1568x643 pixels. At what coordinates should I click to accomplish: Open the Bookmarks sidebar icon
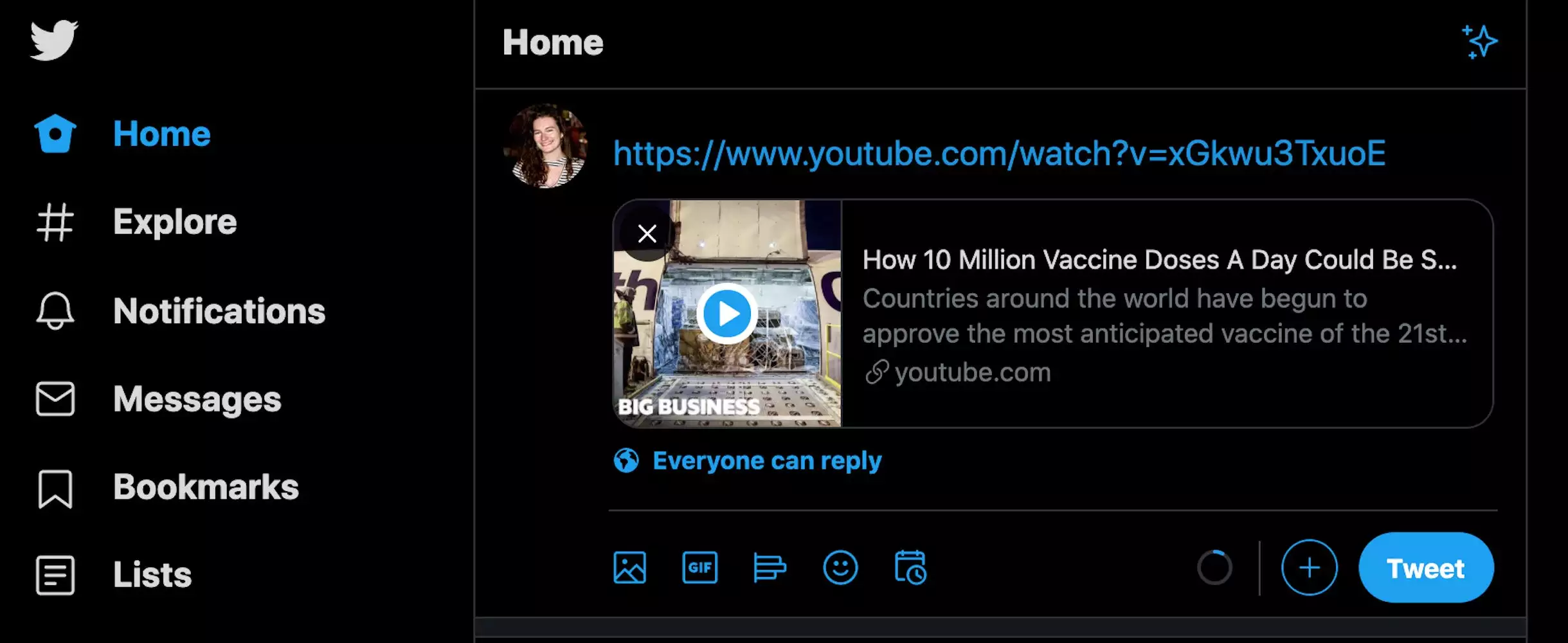(x=55, y=488)
